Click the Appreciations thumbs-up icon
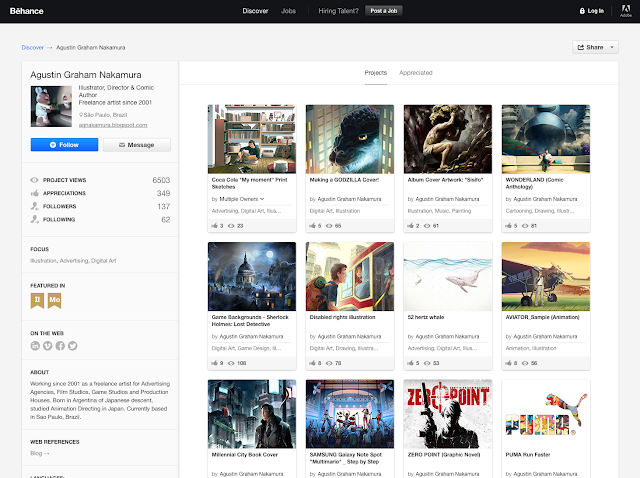The image size is (640, 478). click(34, 193)
